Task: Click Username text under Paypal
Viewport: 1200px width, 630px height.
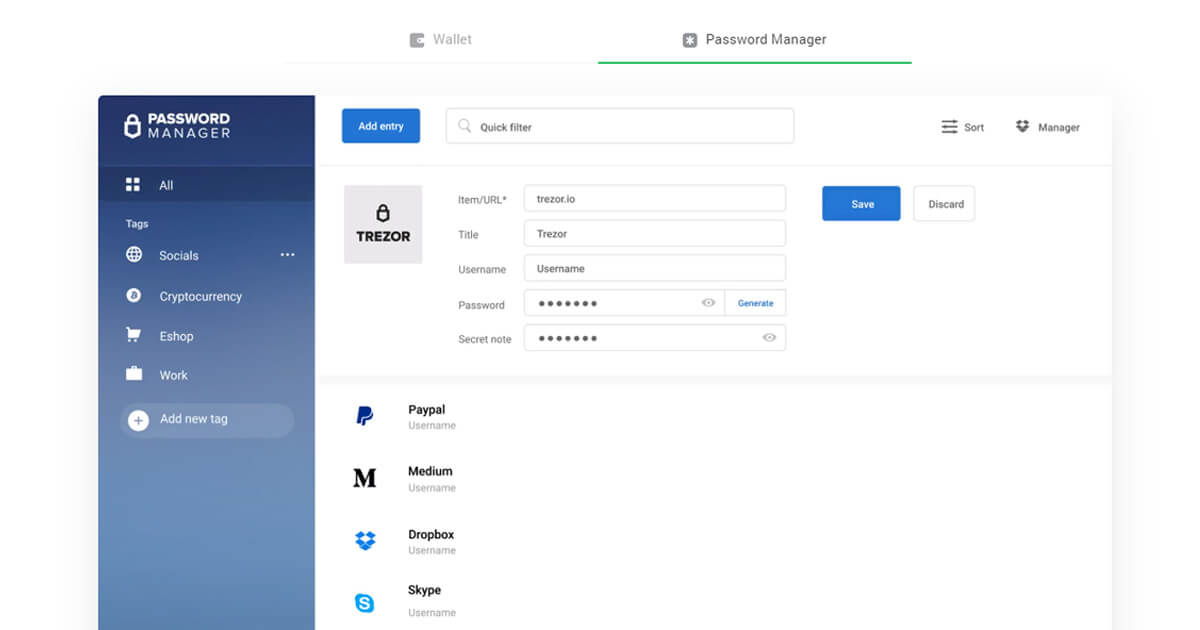Action: tap(432, 426)
